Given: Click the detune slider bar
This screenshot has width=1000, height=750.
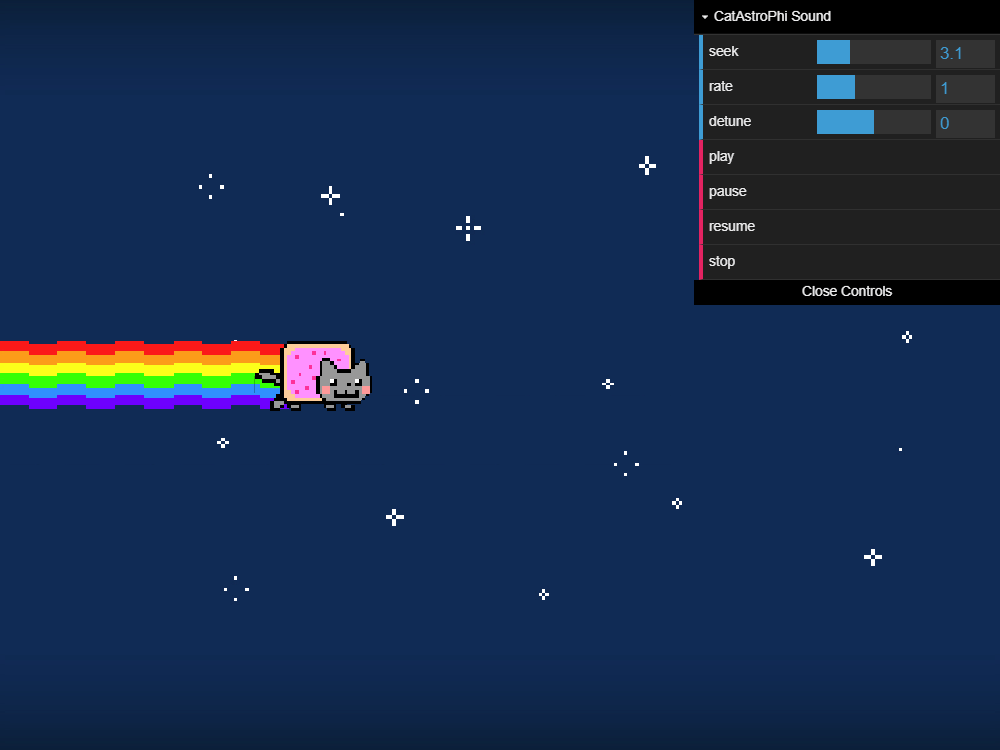Looking at the screenshot, I should 873,122.
